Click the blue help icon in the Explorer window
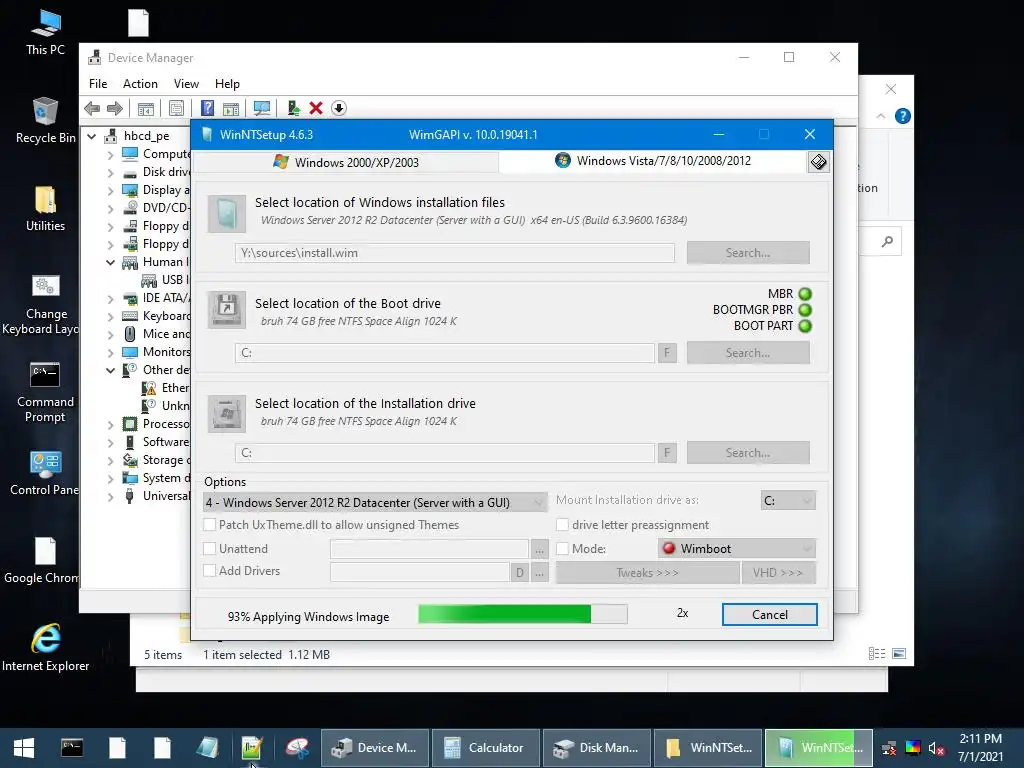Viewport: 1024px width, 768px height. click(903, 116)
